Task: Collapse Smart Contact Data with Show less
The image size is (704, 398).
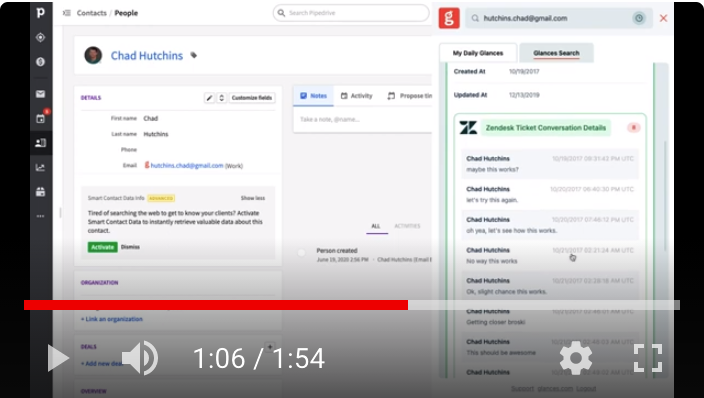Action: pos(253,198)
